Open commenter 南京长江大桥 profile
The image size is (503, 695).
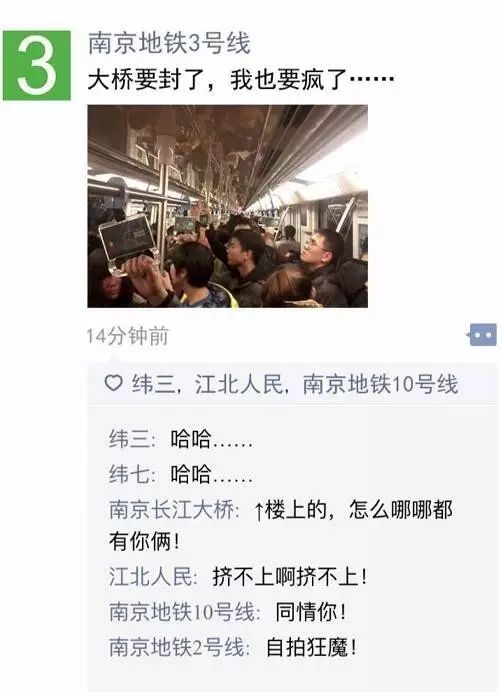tap(172, 510)
